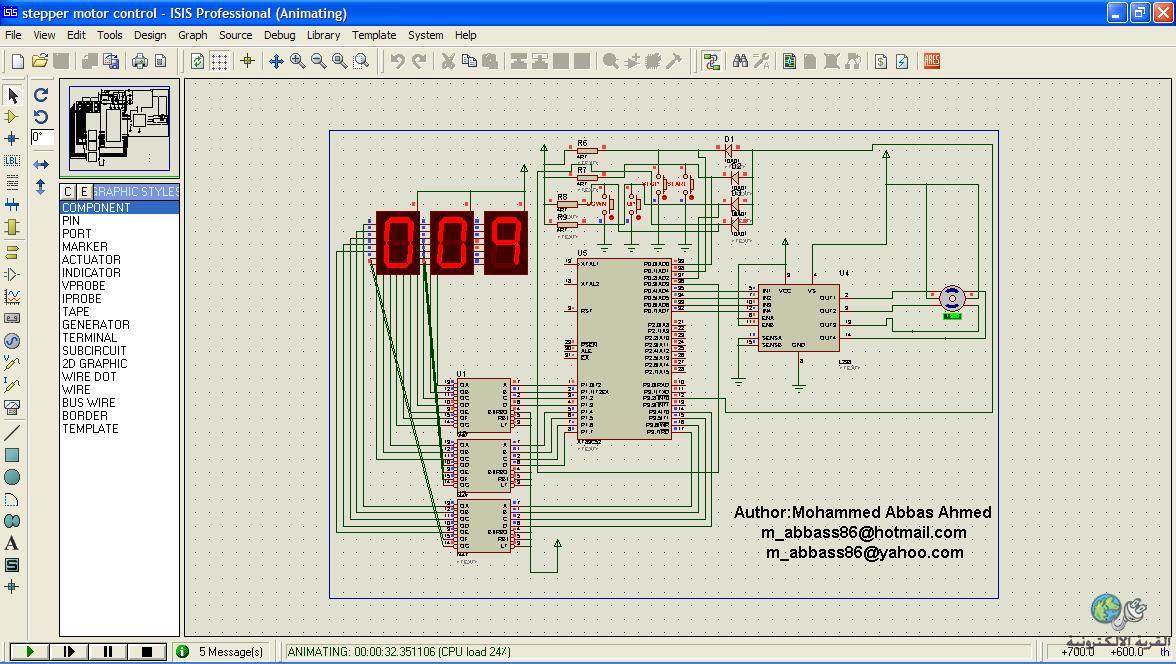The image size is (1176, 664).
Task: Click the Electrical Rule Check icon
Action: tap(902, 62)
